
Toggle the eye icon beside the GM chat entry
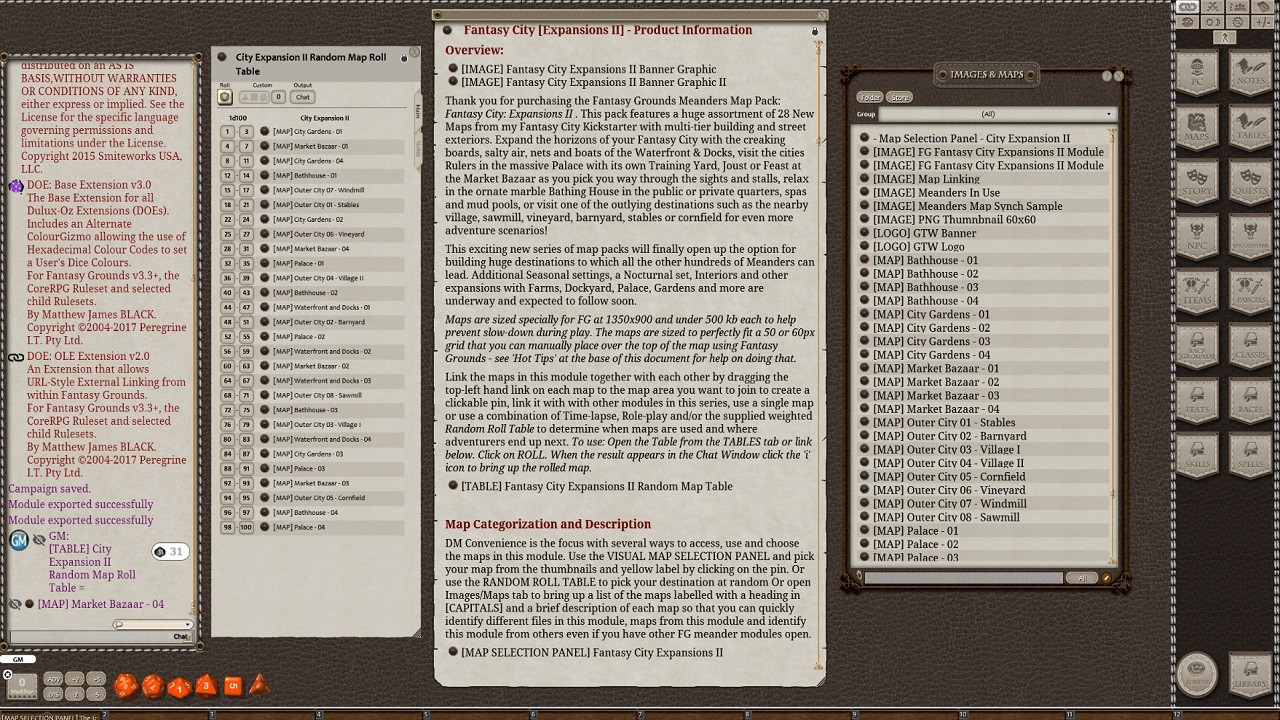click(40, 538)
